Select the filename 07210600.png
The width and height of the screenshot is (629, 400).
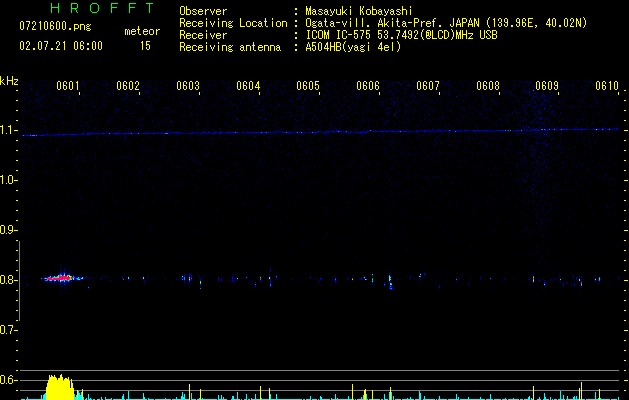click(x=55, y=27)
